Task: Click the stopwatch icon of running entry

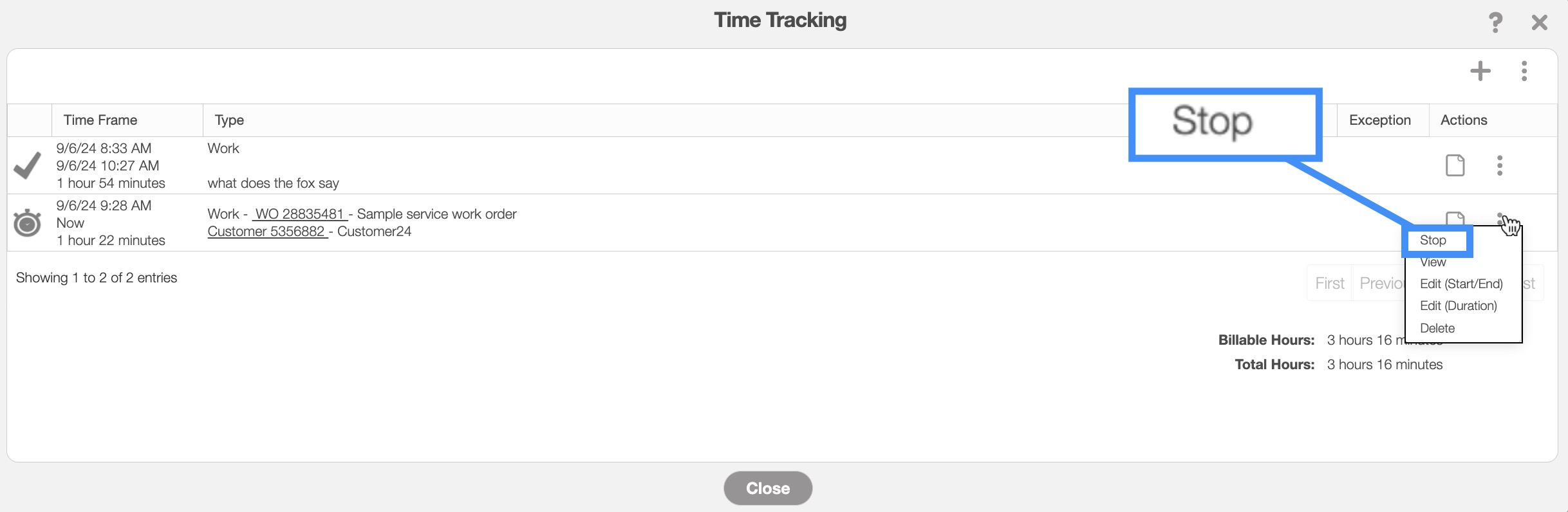Action: 27,223
